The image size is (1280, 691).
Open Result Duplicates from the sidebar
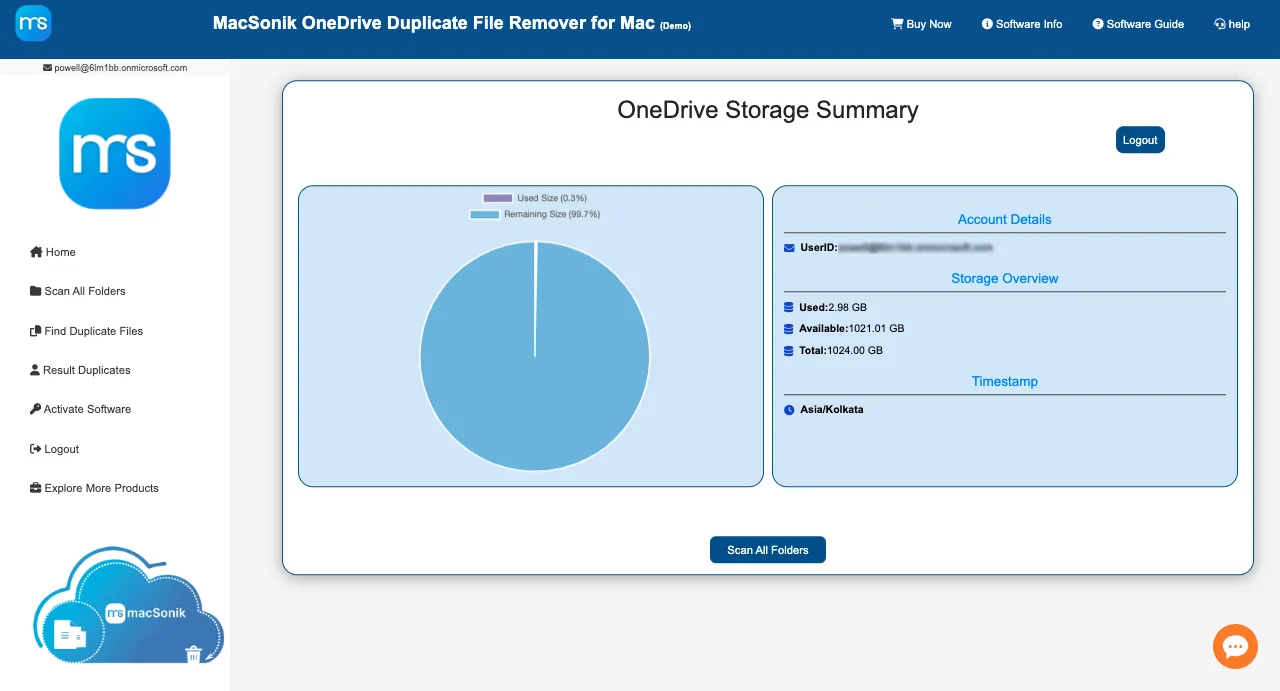[x=79, y=370]
